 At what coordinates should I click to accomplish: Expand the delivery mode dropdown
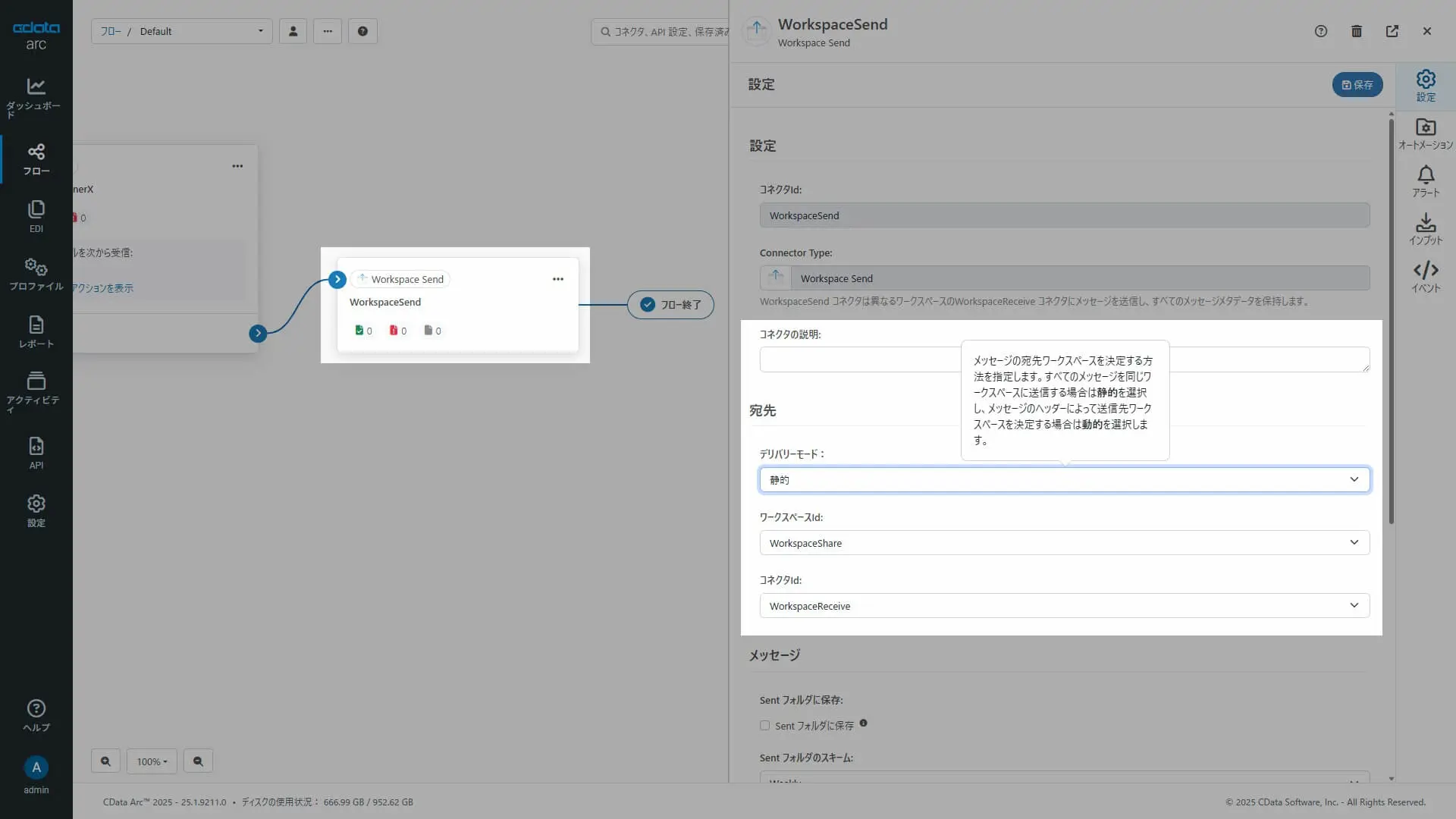pyautogui.click(x=1064, y=480)
